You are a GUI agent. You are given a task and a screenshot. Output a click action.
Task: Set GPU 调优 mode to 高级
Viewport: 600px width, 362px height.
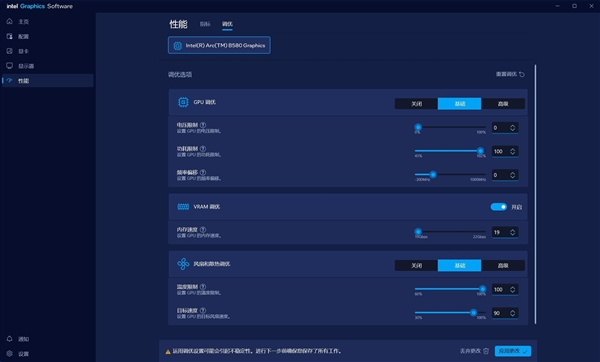pyautogui.click(x=503, y=104)
